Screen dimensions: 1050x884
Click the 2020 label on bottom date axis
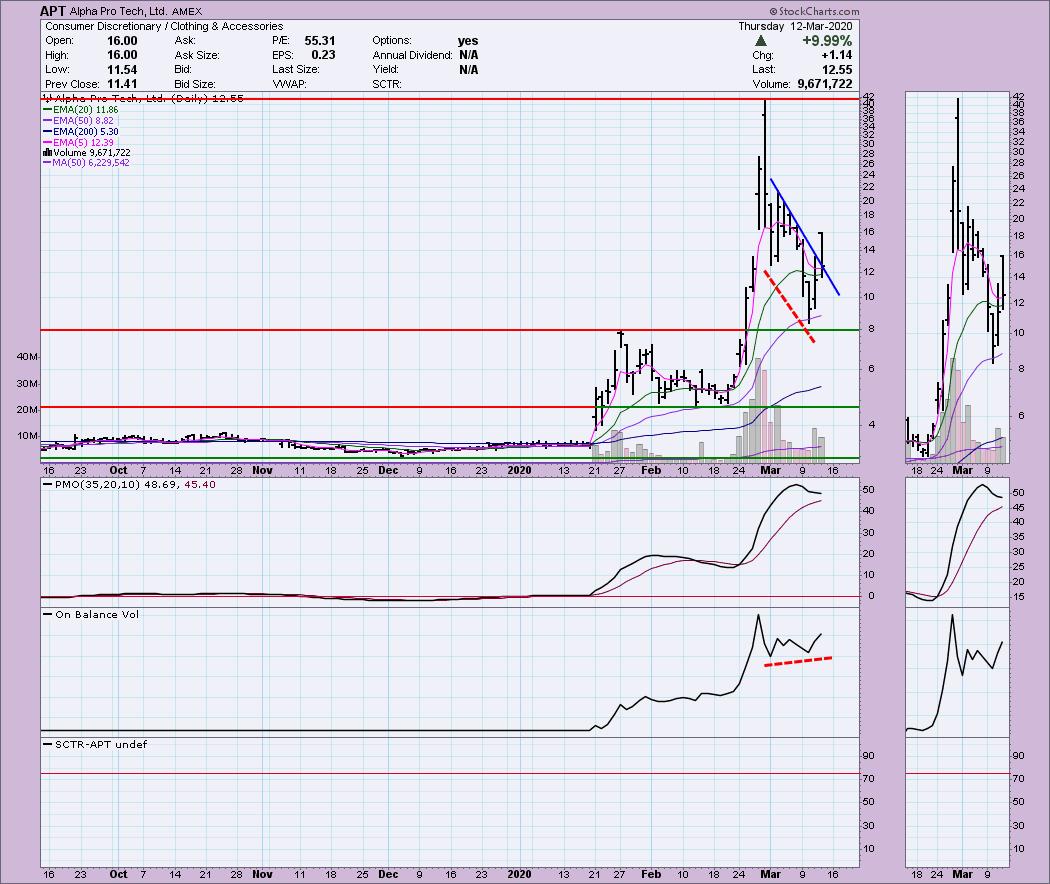click(519, 874)
